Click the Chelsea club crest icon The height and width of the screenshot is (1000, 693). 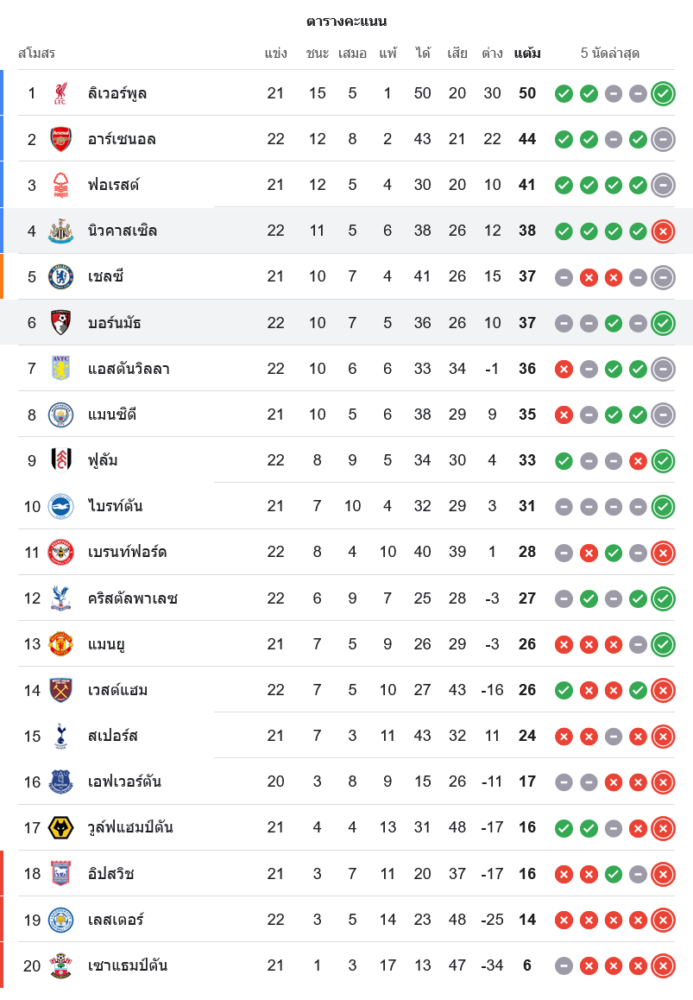[x=61, y=277]
